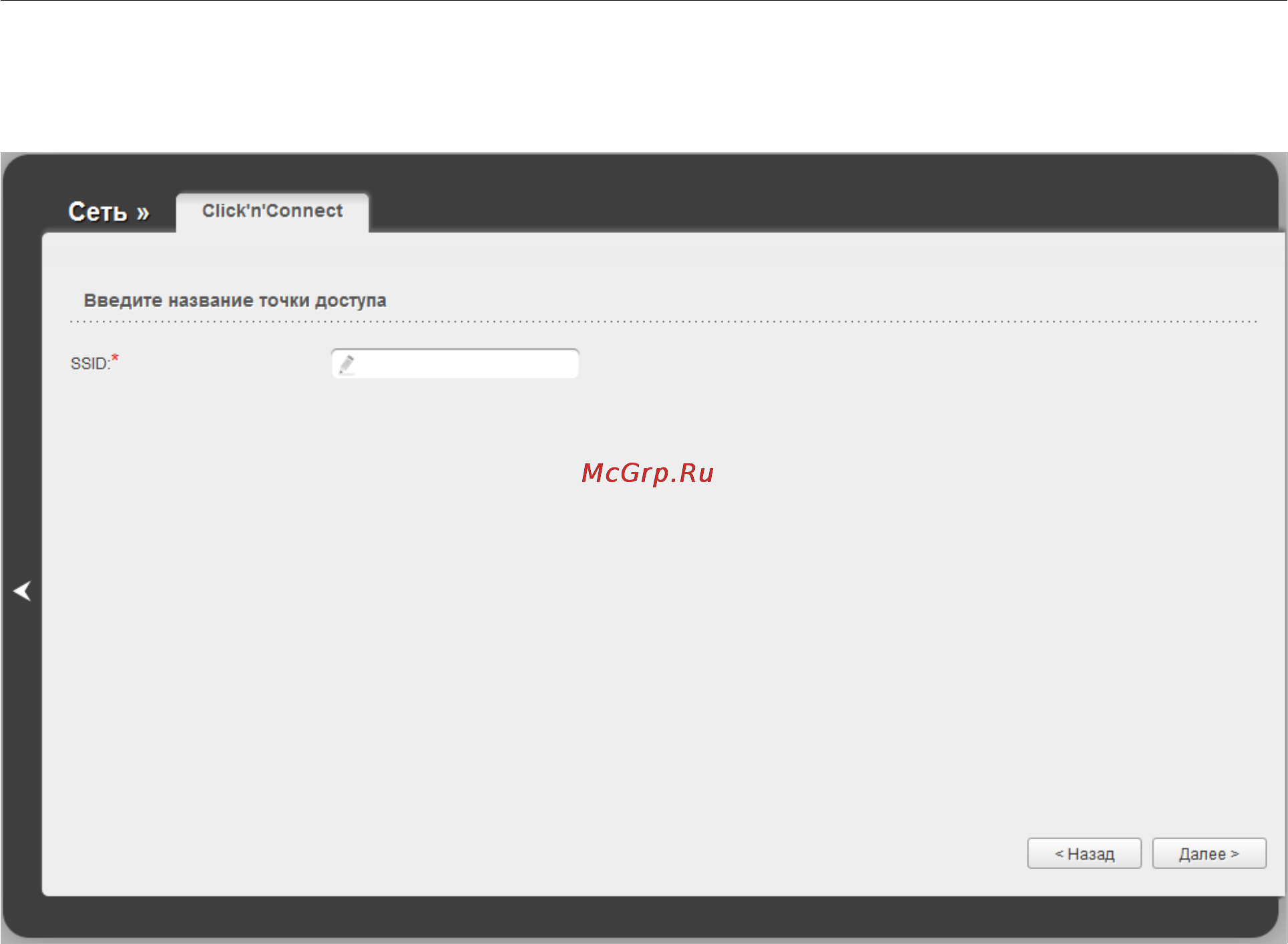Go back with the Назад button
The image size is (1288, 944).
(x=1084, y=853)
